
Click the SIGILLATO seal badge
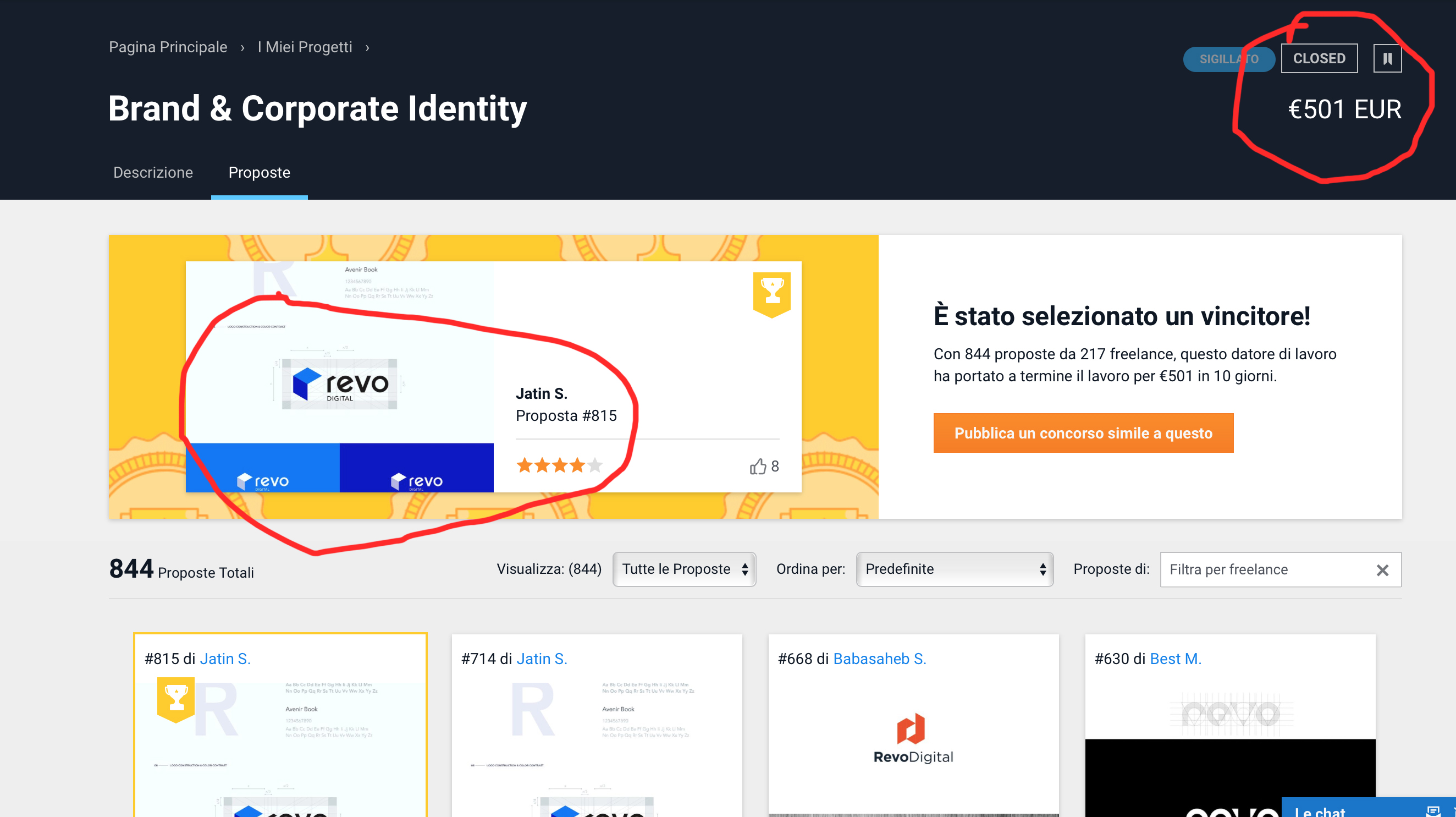pyautogui.click(x=1229, y=59)
